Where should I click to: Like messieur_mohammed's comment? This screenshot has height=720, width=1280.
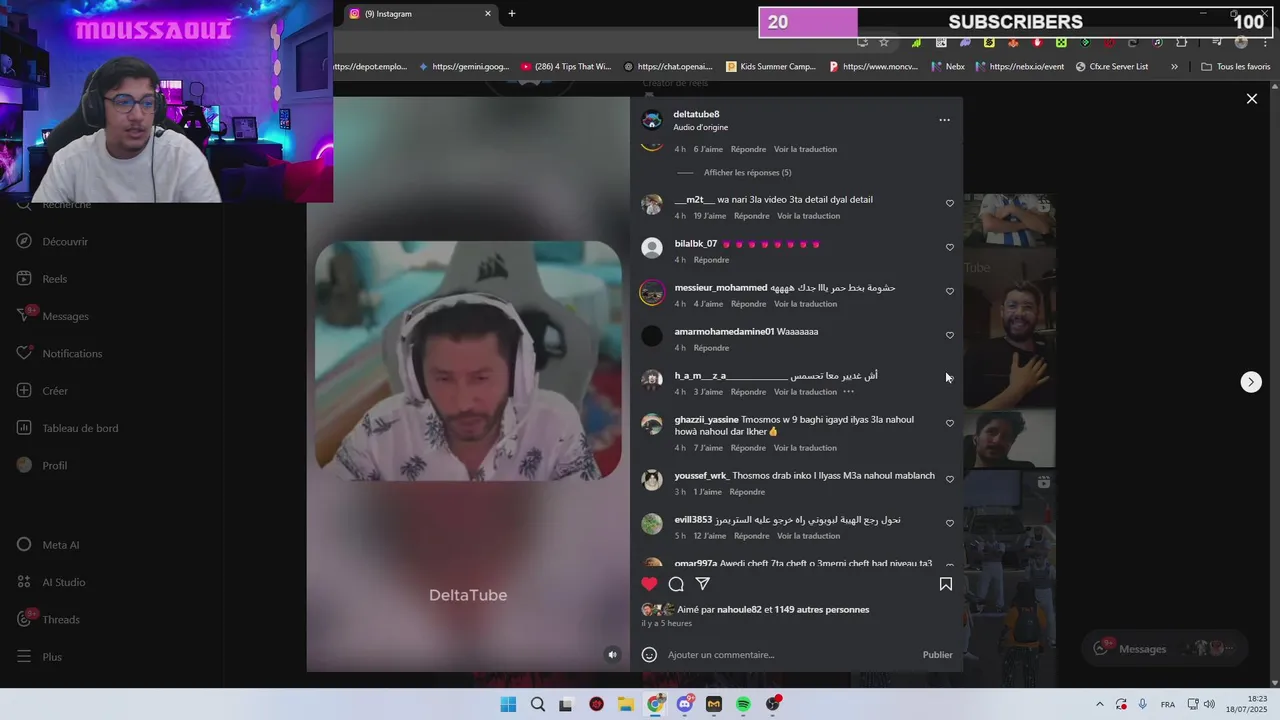pos(950,291)
